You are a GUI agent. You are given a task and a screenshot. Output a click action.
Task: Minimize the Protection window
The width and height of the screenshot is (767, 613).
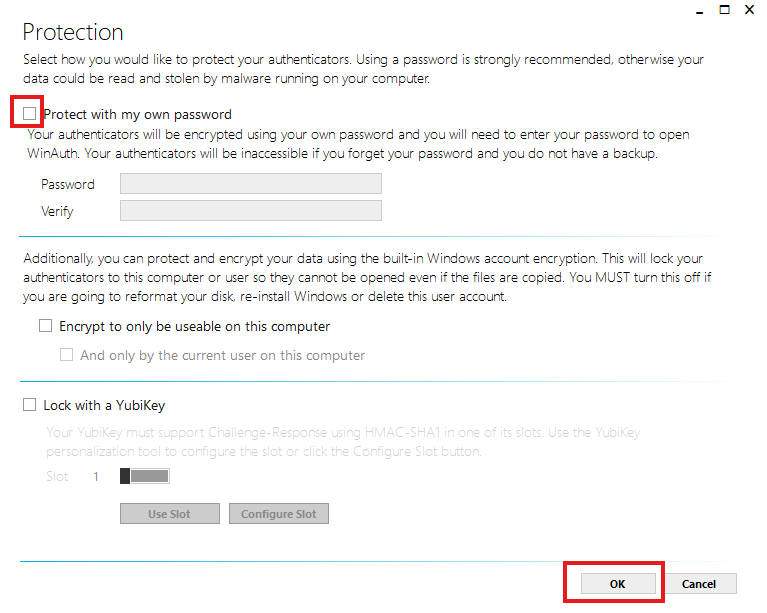click(x=698, y=9)
